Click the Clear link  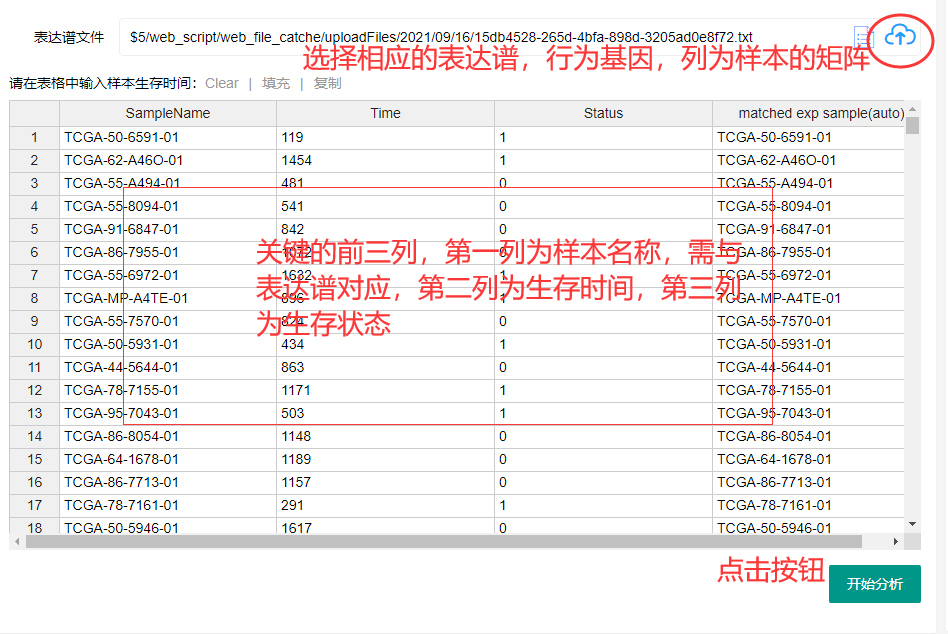(221, 83)
